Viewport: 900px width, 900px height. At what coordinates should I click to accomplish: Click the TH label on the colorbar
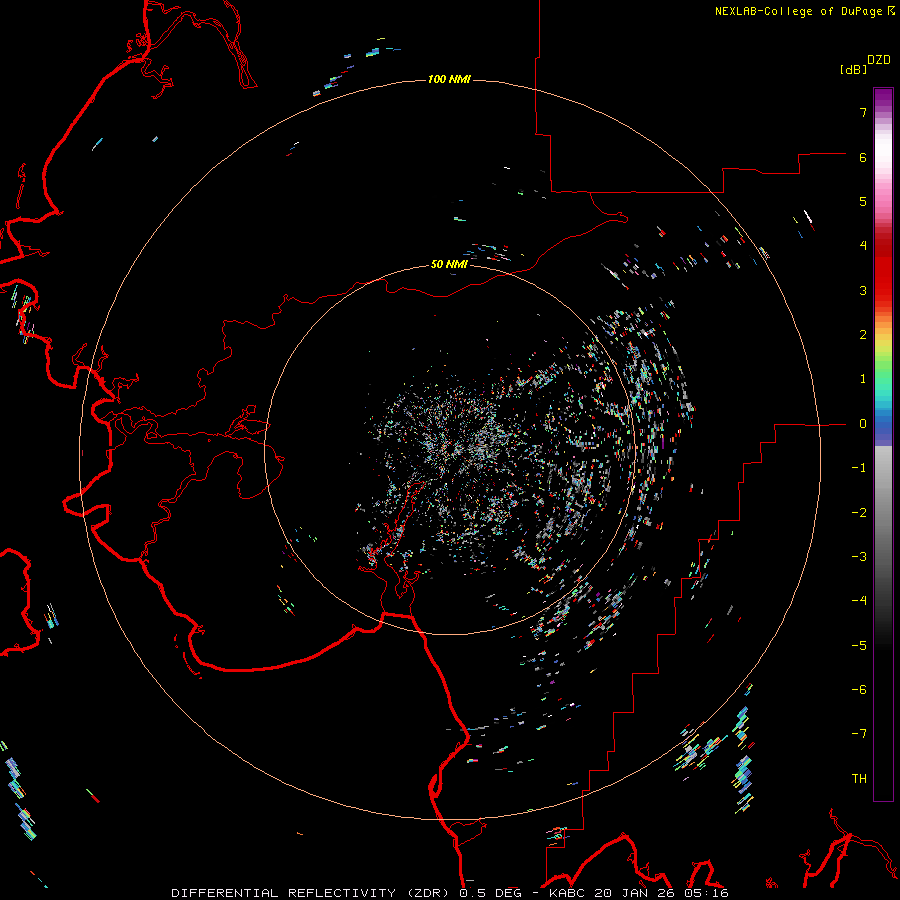coord(859,778)
